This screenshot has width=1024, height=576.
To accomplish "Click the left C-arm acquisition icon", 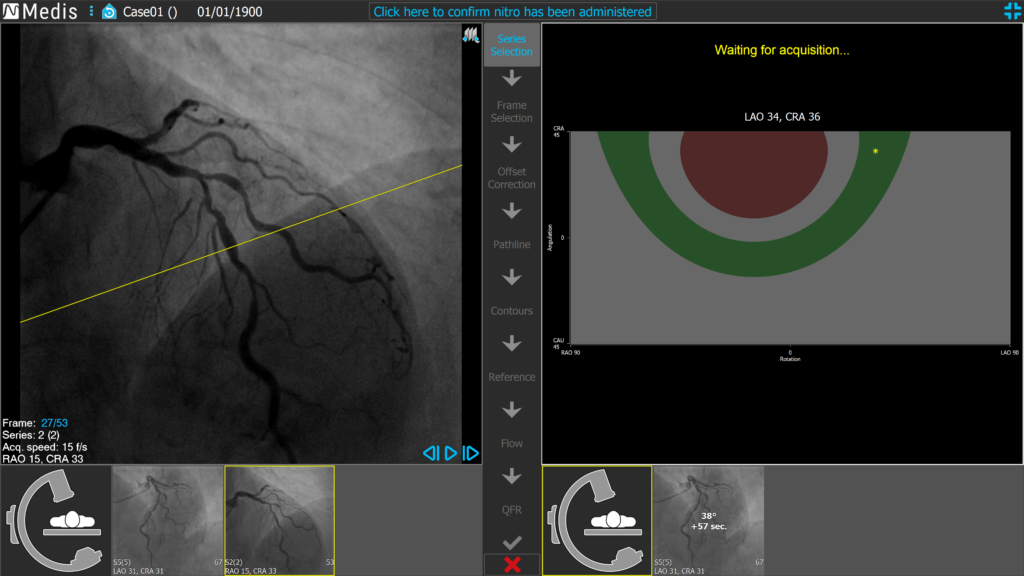I will pos(55,520).
